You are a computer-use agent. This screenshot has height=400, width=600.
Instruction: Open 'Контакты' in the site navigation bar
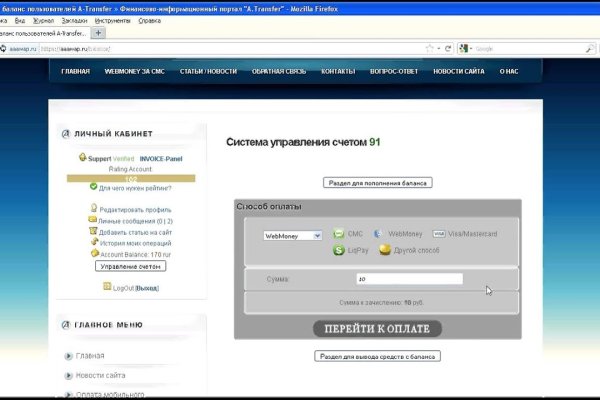coord(339,72)
